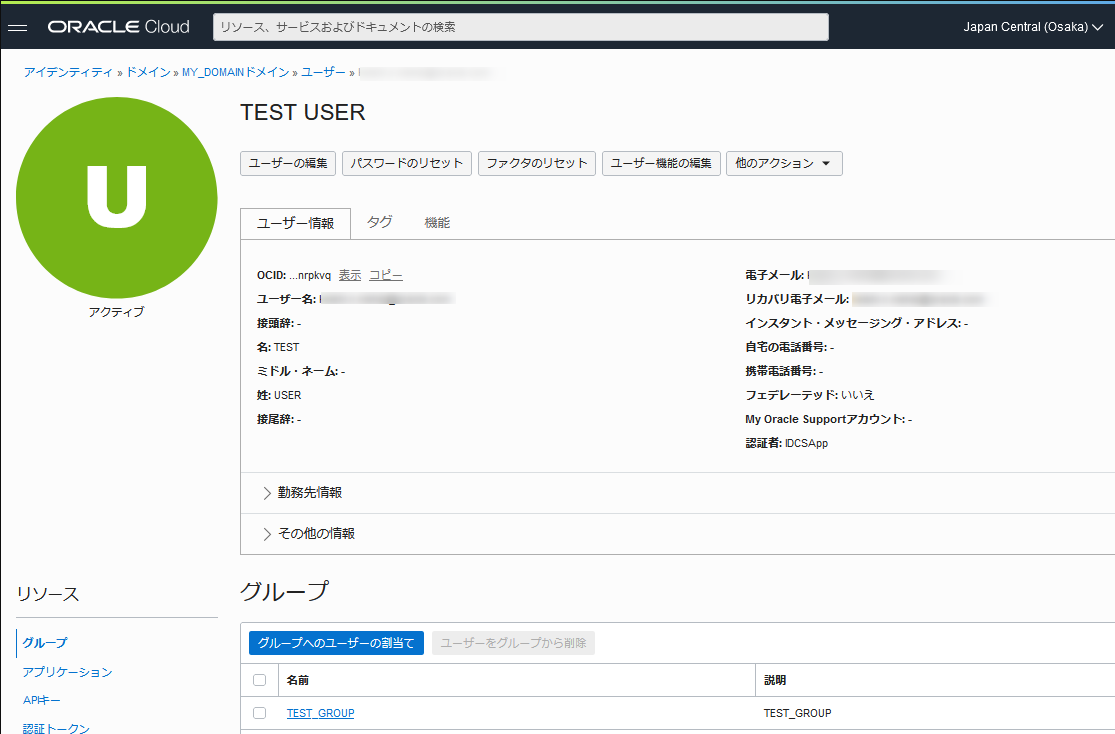Screen dimensions: 1115x734
Task: Go to ドメイン breadcrumb link
Action: 149,72
